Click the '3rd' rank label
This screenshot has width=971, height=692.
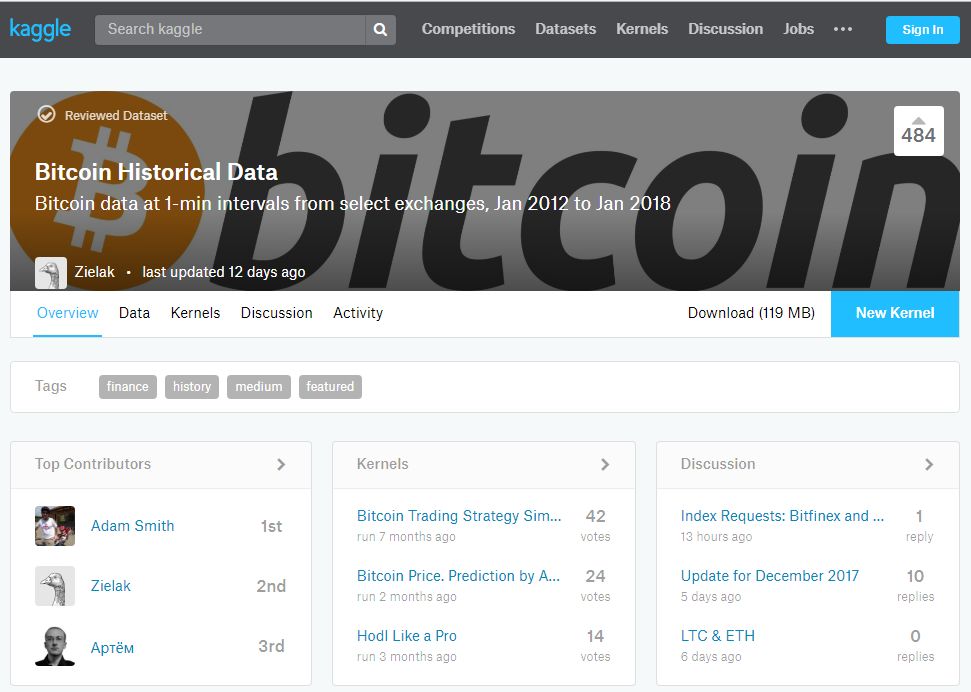tap(271, 646)
